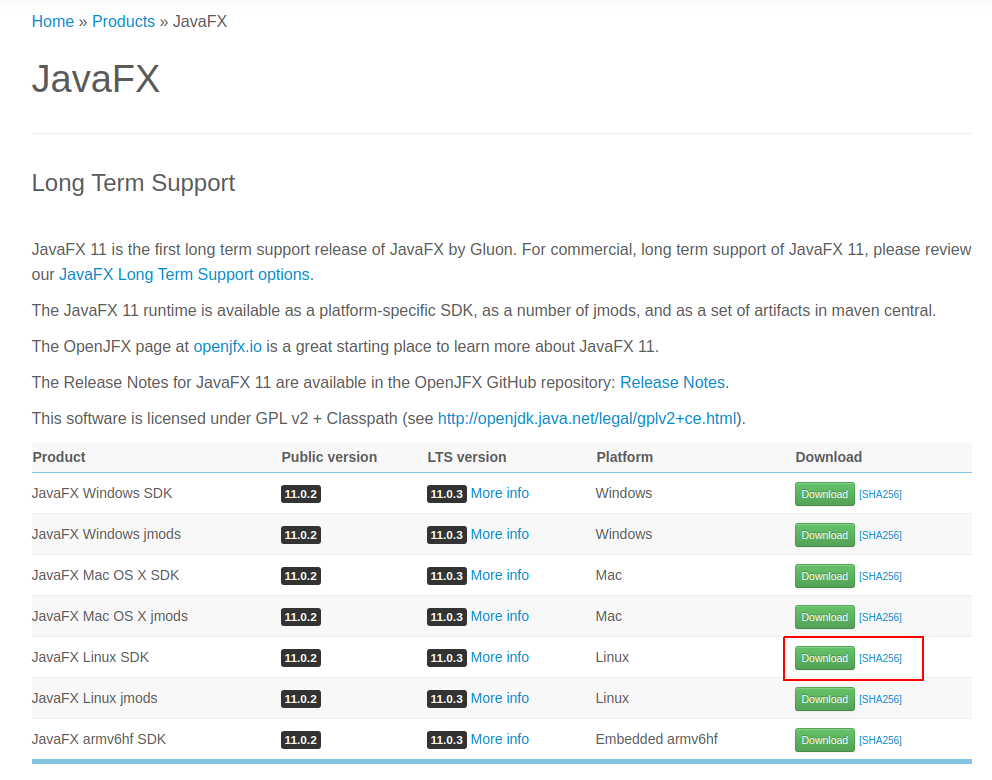Viewport: 992px width, 780px height.
Task: Click 11.0.3 badge in Mac OS X SDK row
Action: click(447, 576)
